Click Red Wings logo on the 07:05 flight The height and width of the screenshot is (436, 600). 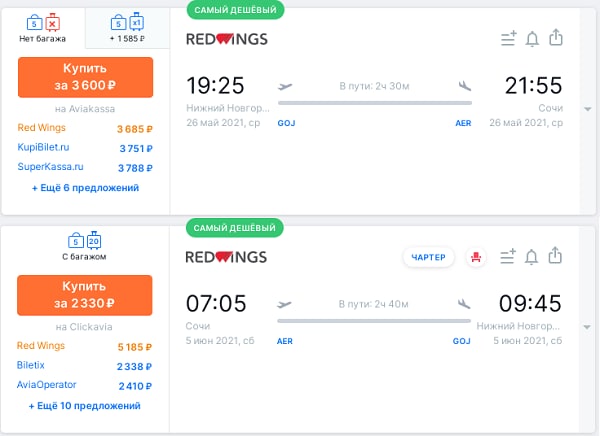[x=226, y=257]
